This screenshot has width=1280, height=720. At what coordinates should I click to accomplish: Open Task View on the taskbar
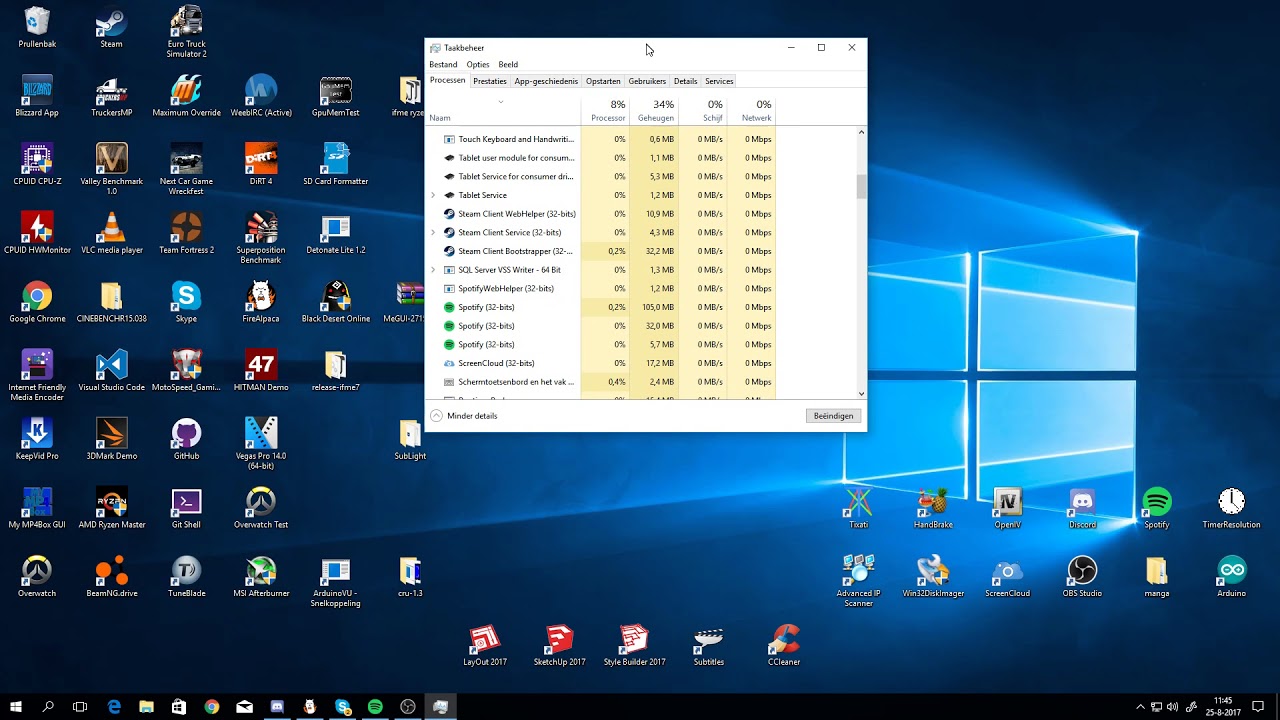80,707
